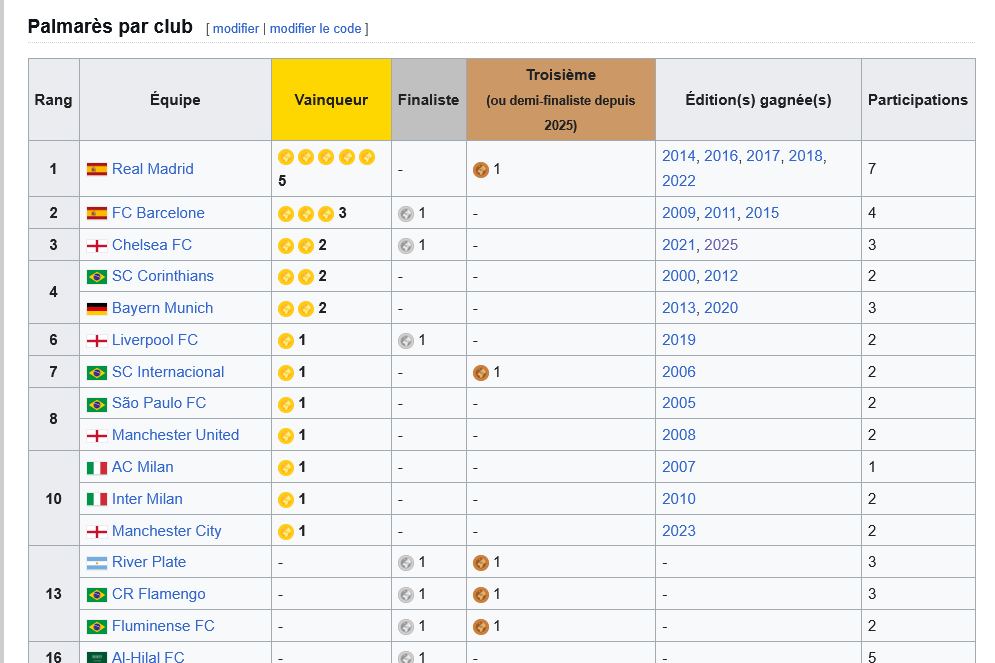Click the Spain flag next to Real Madrid
The width and height of the screenshot is (995, 663).
click(x=96, y=169)
